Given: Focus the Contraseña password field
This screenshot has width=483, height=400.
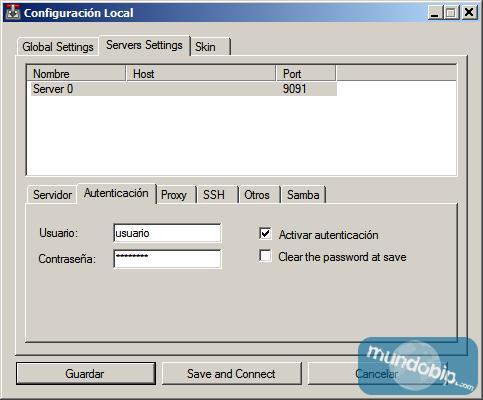Looking at the screenshot, I should click(x=167, y=259).
